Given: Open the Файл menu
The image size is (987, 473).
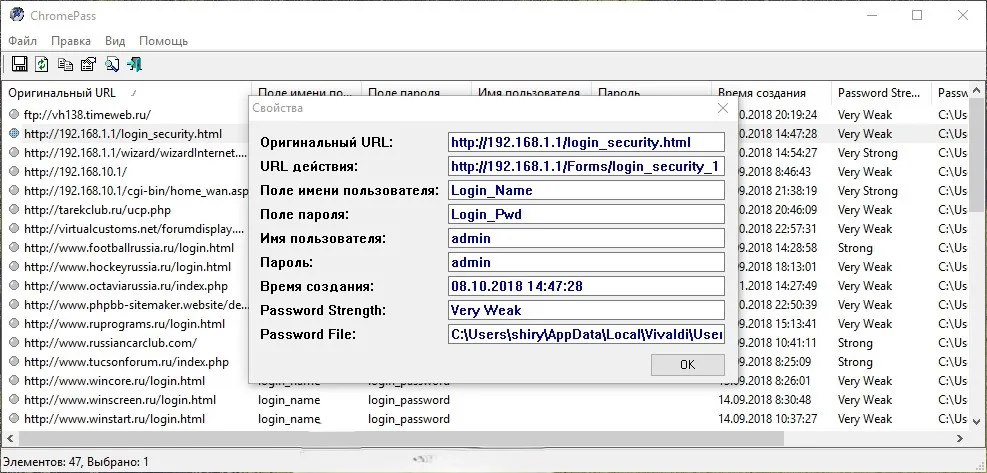Looking at the screenshot, I should [23, 41].
